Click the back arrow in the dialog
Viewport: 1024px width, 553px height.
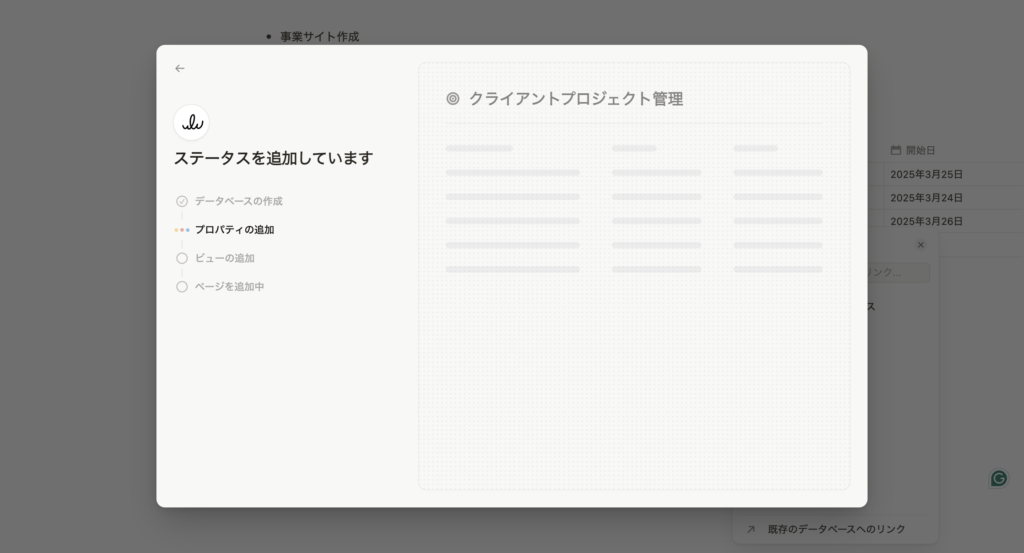pos(180,69)
